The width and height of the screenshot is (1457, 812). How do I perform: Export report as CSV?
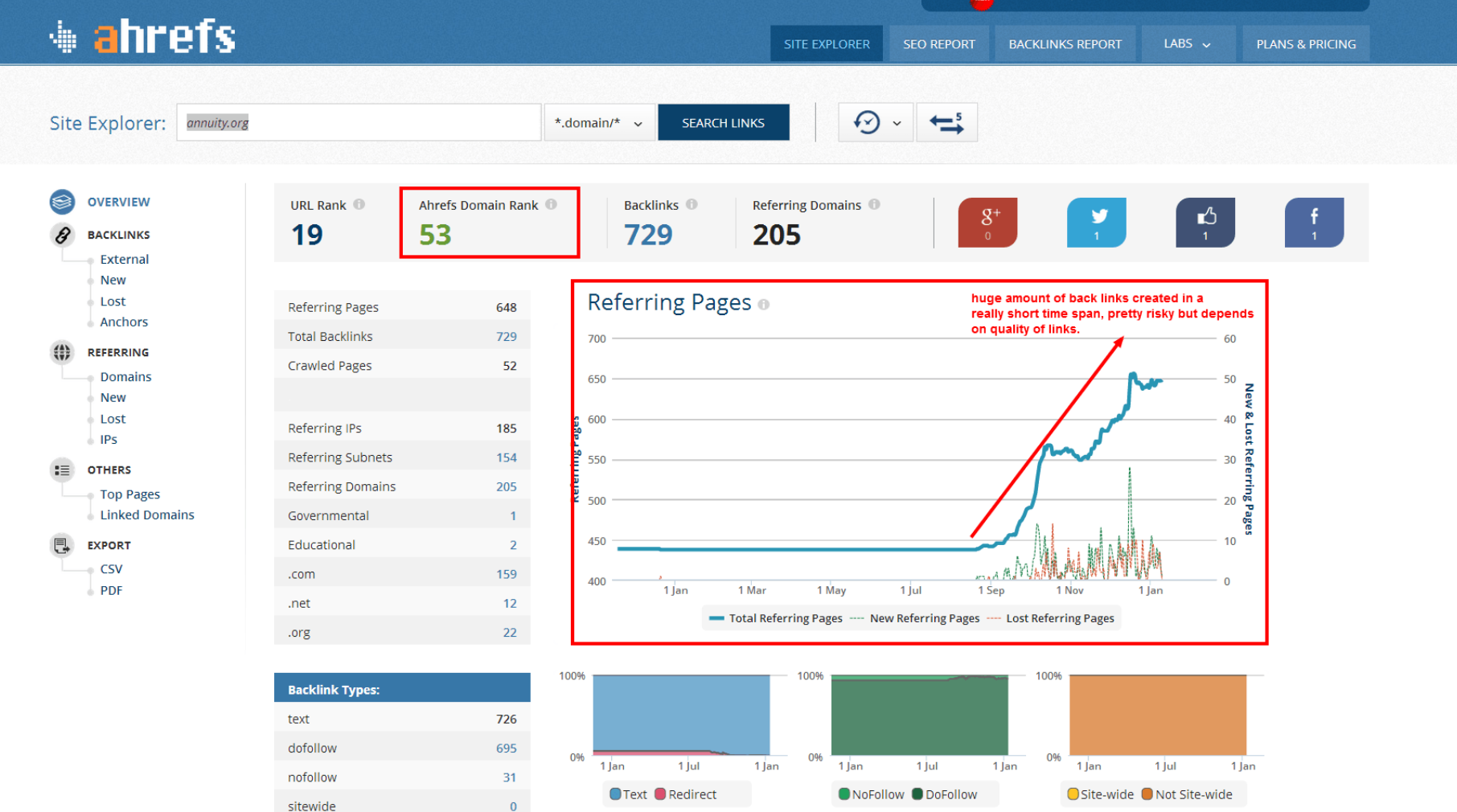coord(111,568)
